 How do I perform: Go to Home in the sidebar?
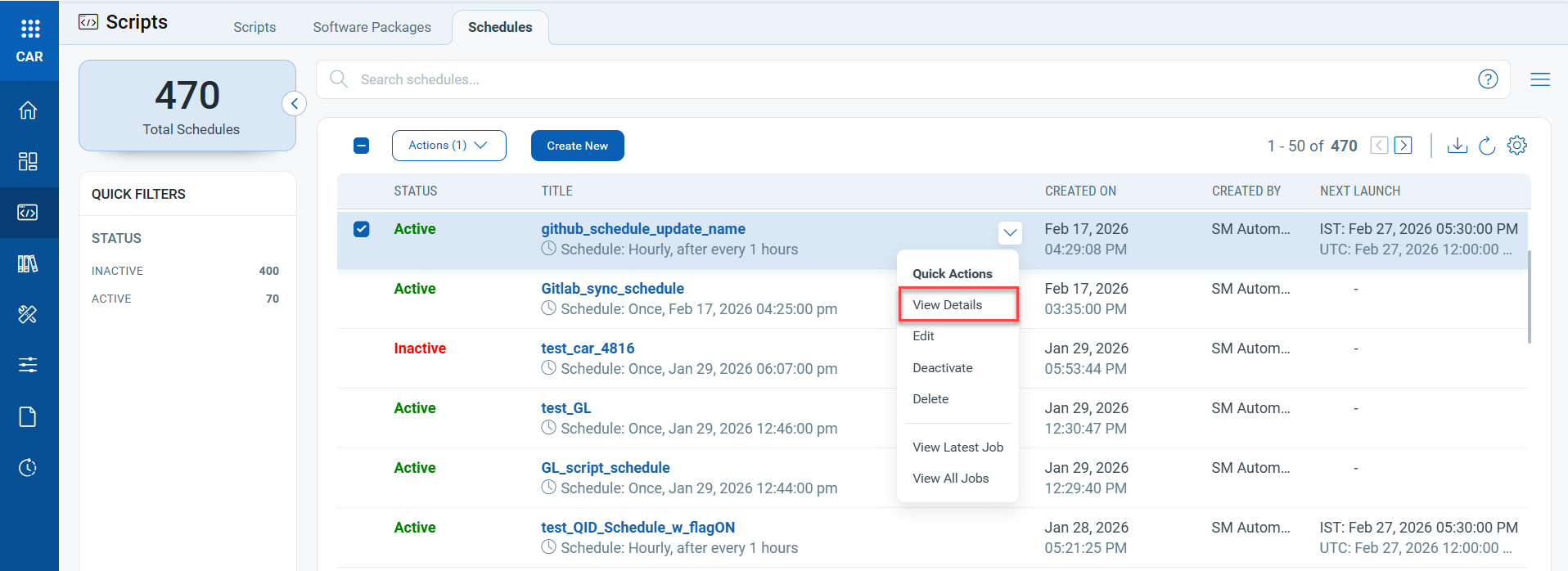click(28, 110)
